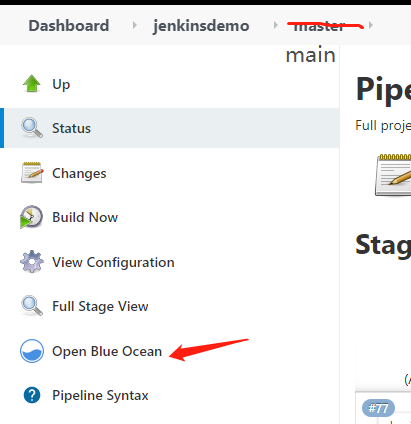Start a build with Build Now
411x424 pixels.
pos(85,217)
